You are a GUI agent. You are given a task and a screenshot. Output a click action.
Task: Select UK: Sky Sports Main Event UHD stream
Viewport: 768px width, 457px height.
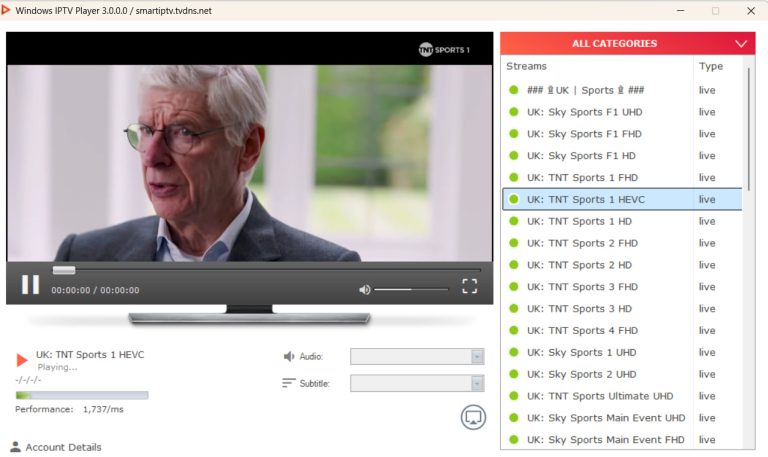point(622,418)
